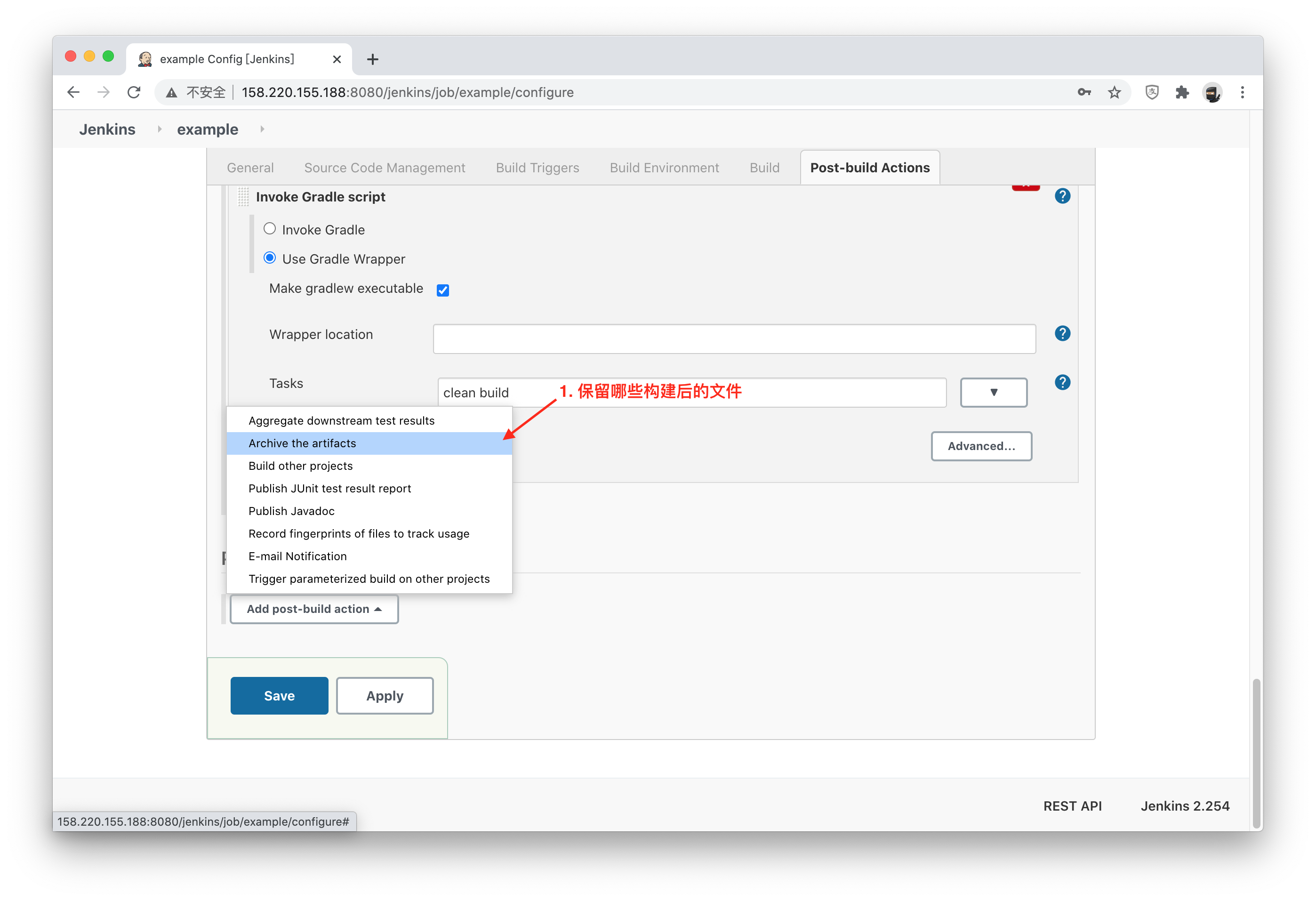Go to example job breadcrumb
This screenshot has width=1316, height=901.
point(207,129)
